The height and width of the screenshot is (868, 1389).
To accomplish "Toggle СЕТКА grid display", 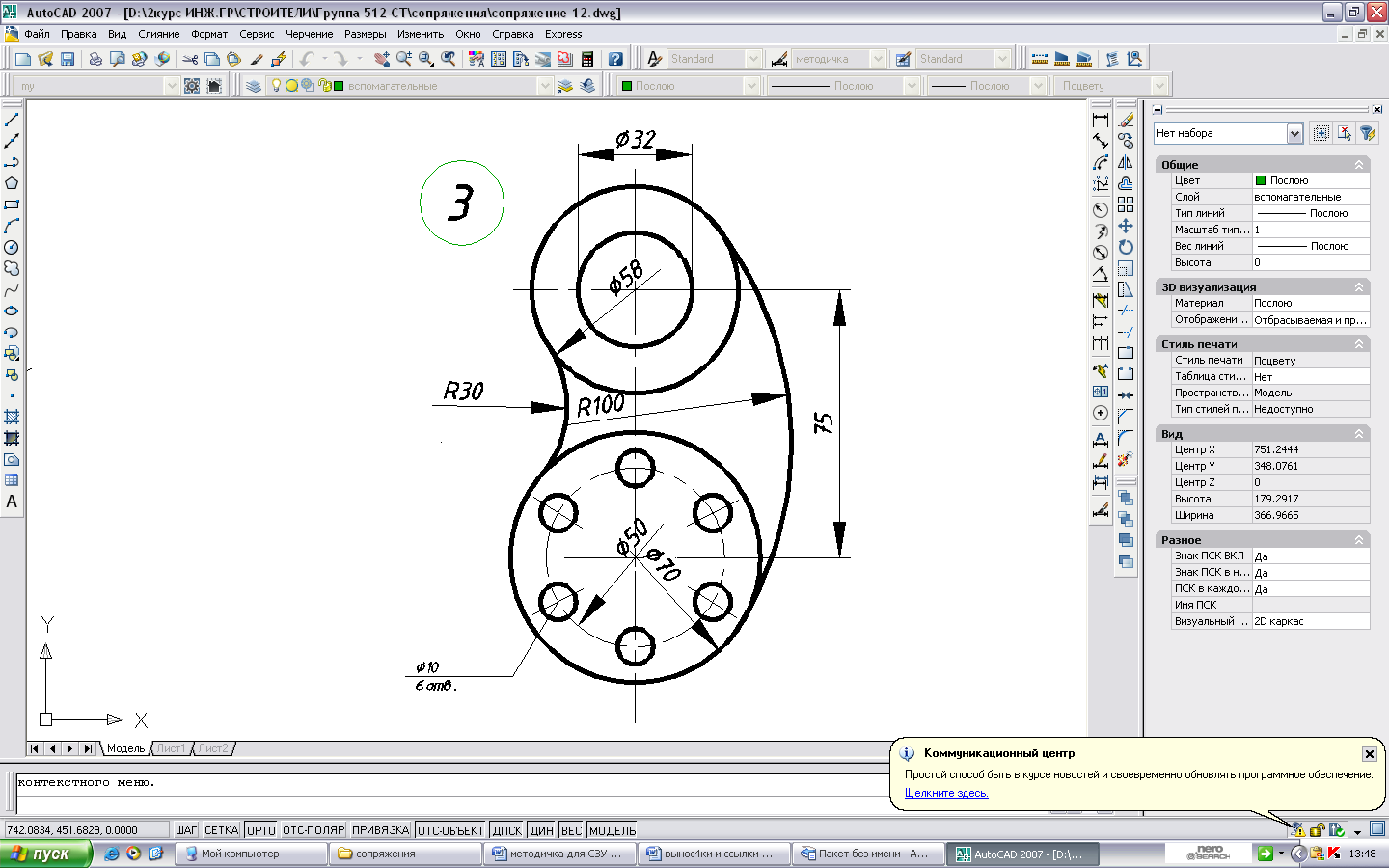I will [x=221, y=830].
